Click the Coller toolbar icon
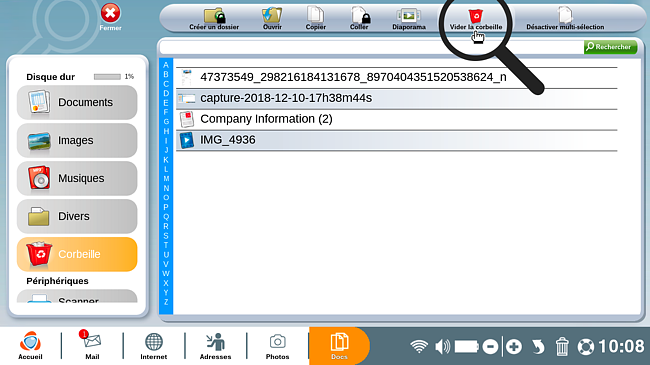The width and height of the screenshot is (650, 365). coord(359,19)
